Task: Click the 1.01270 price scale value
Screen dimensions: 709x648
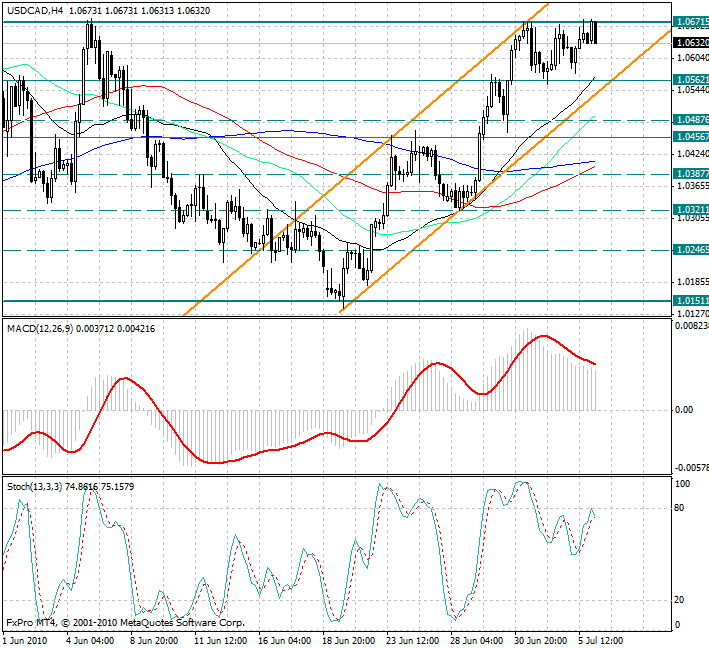Action: tap(692, 313)
